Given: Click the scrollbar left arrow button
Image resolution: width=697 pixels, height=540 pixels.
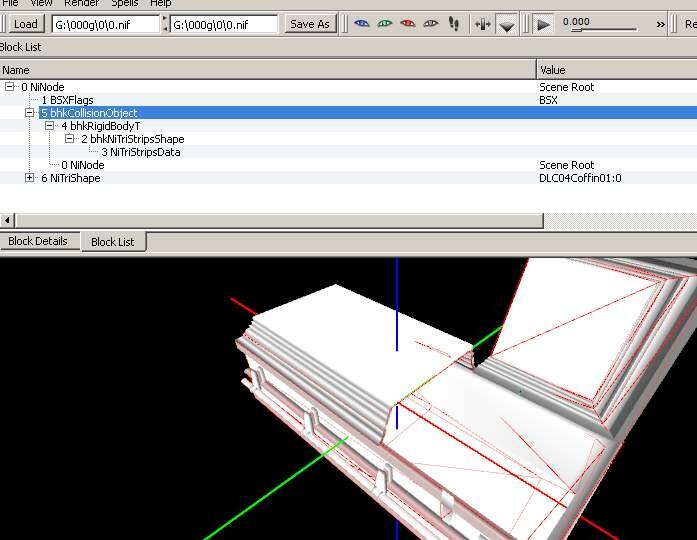Looking at the screenshot, I should click(x=7, y=220).
